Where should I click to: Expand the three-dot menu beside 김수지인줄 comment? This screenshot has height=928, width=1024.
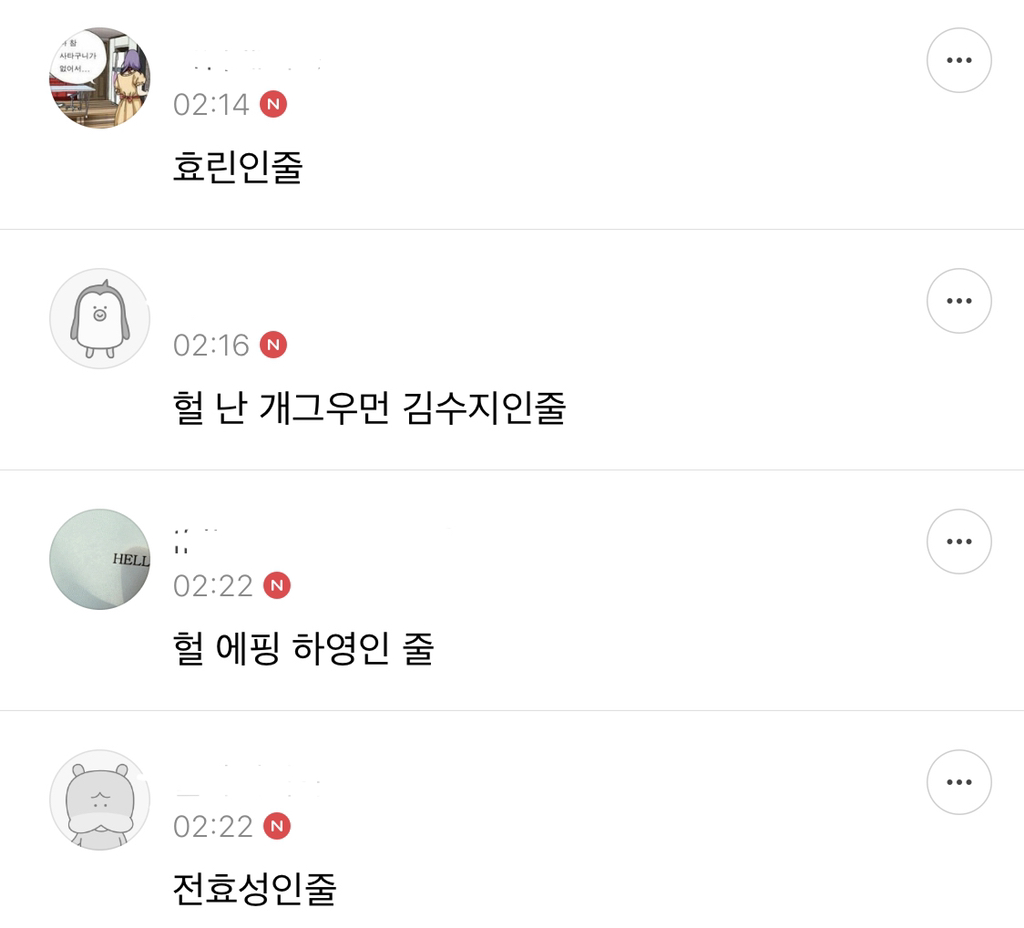(x=958, y=301)
